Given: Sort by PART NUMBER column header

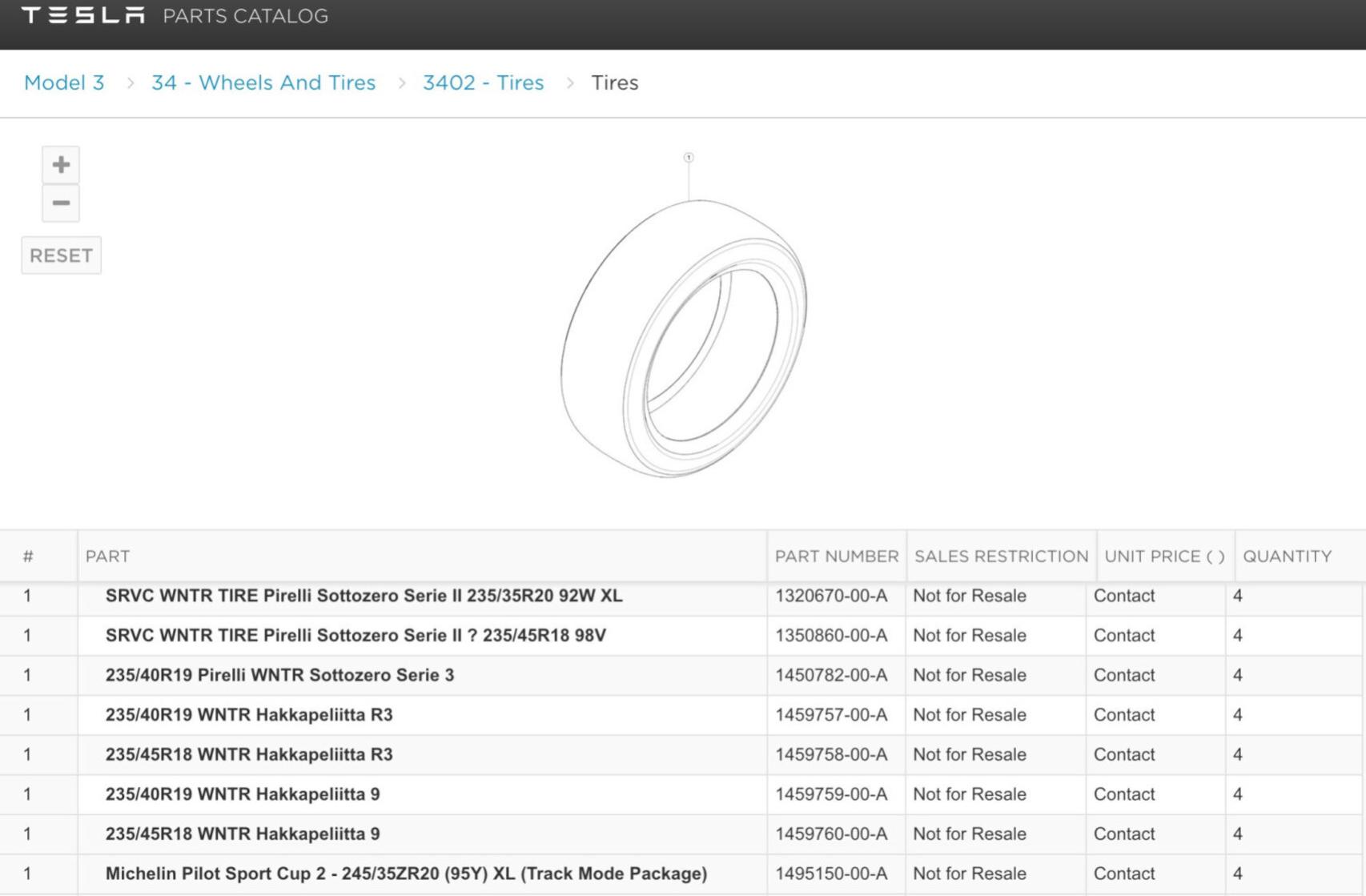Looking at the screenshot, I should pyautogui.click(x=837, y=556).
